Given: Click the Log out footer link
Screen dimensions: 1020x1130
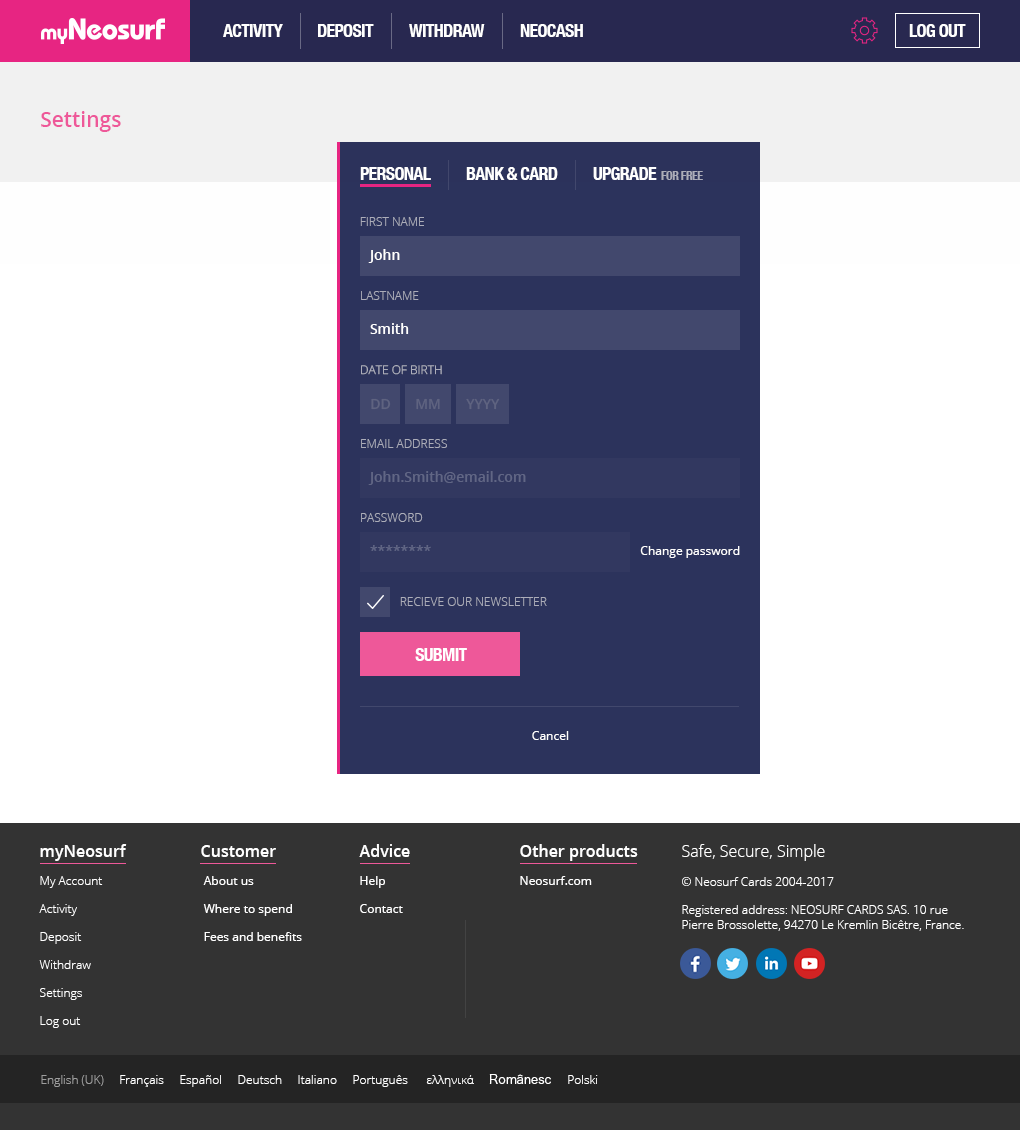Looking at the screenshot, I should (x=60, y=1021).
